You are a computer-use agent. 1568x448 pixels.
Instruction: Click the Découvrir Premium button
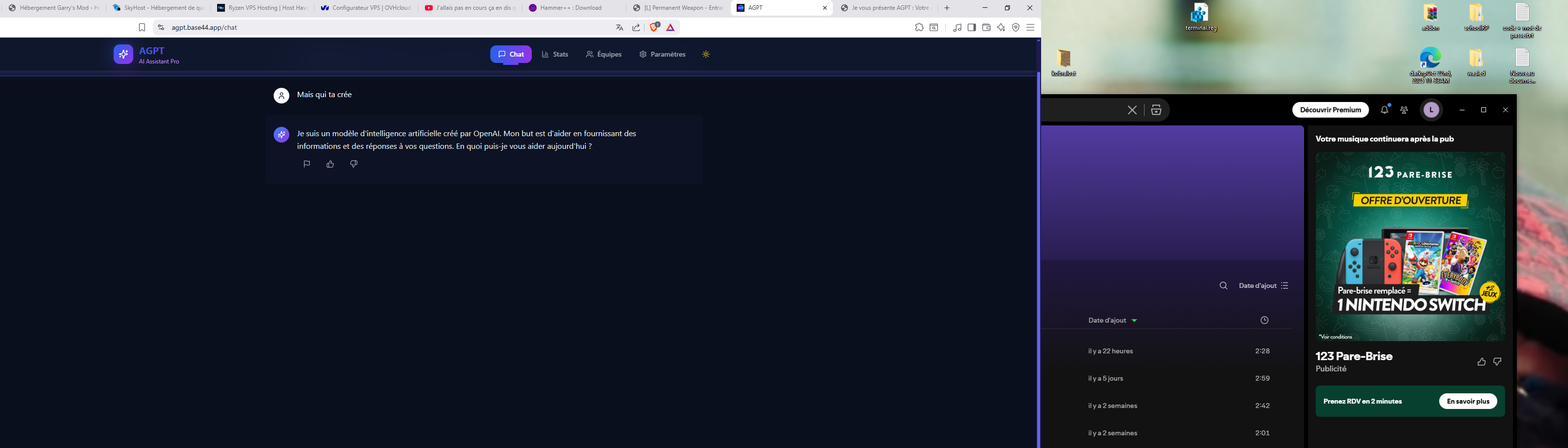point(1330,110)
